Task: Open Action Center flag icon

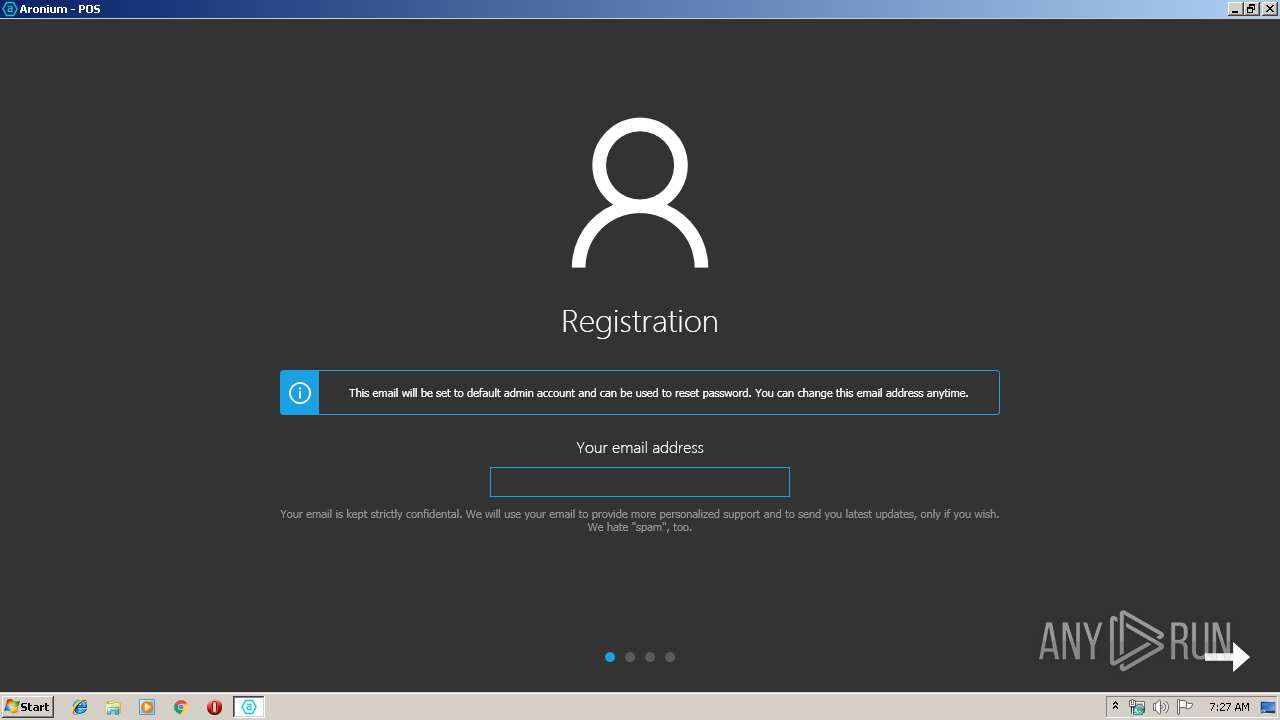Action: coord(1184,707)
